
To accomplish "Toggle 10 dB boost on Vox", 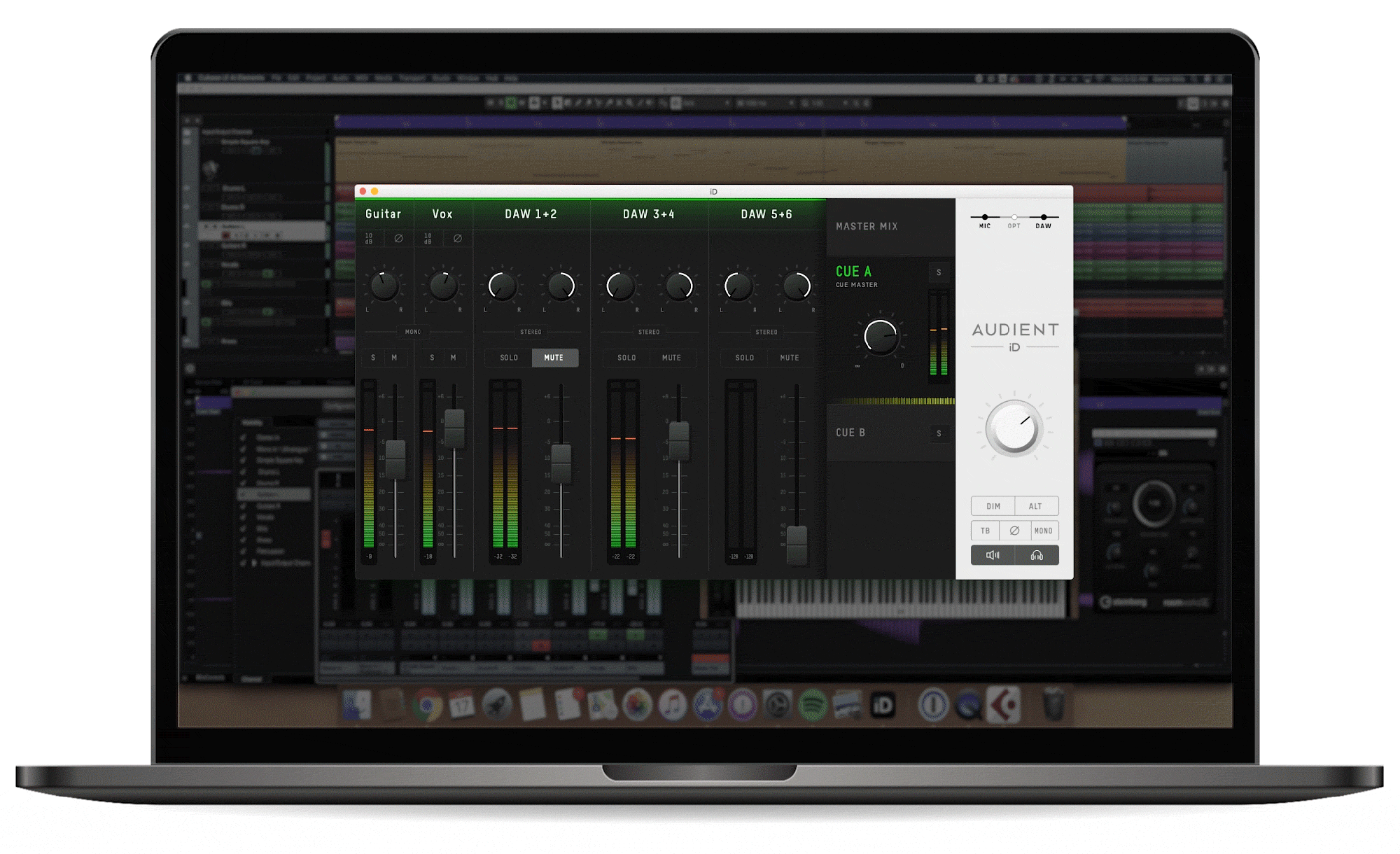I will coord(428,239).
